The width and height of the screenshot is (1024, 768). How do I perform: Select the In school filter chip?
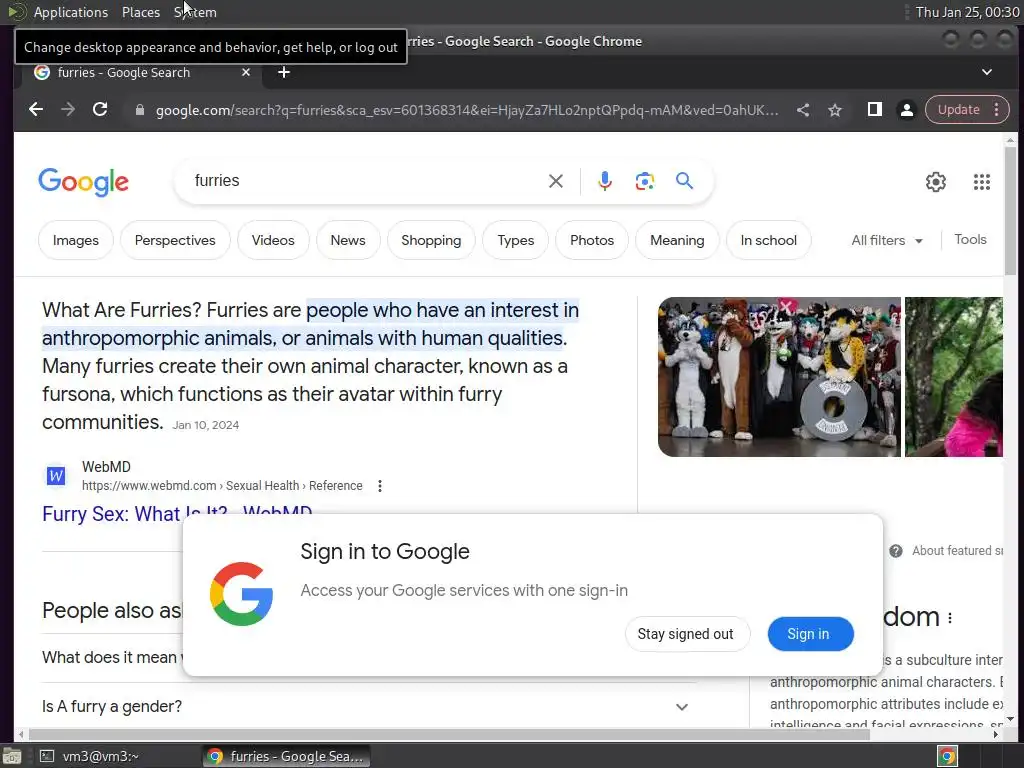coord(769,240)
